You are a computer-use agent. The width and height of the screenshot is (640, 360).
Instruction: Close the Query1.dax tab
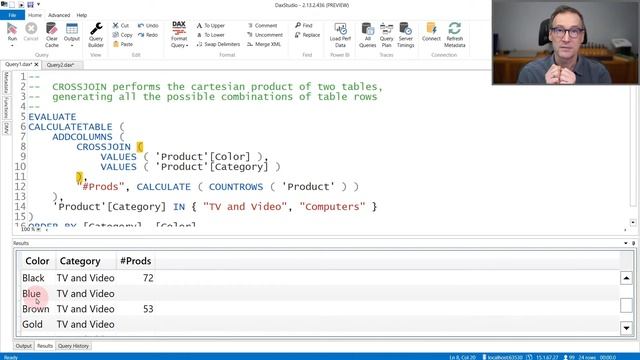(36, 64)
